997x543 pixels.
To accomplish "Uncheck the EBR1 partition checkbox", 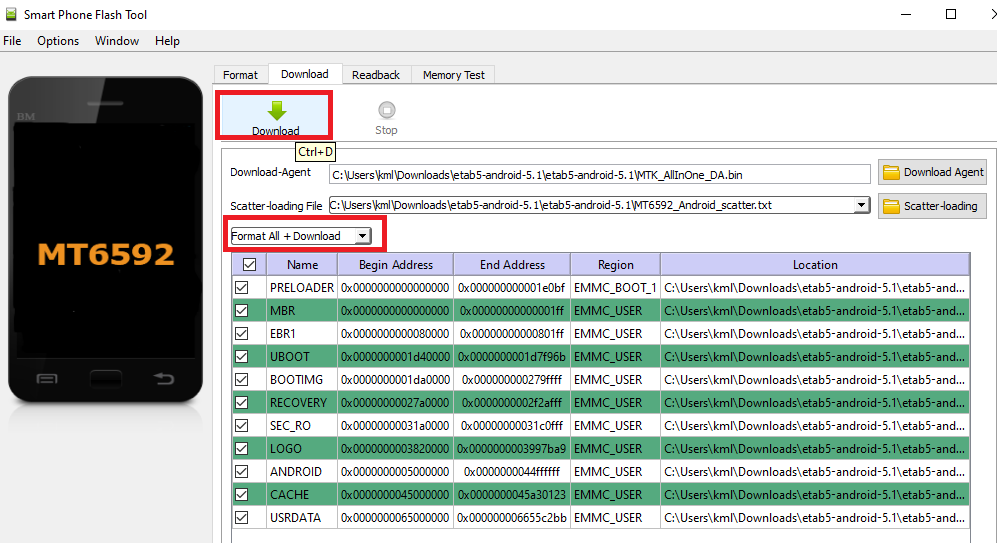I will 242,333.
